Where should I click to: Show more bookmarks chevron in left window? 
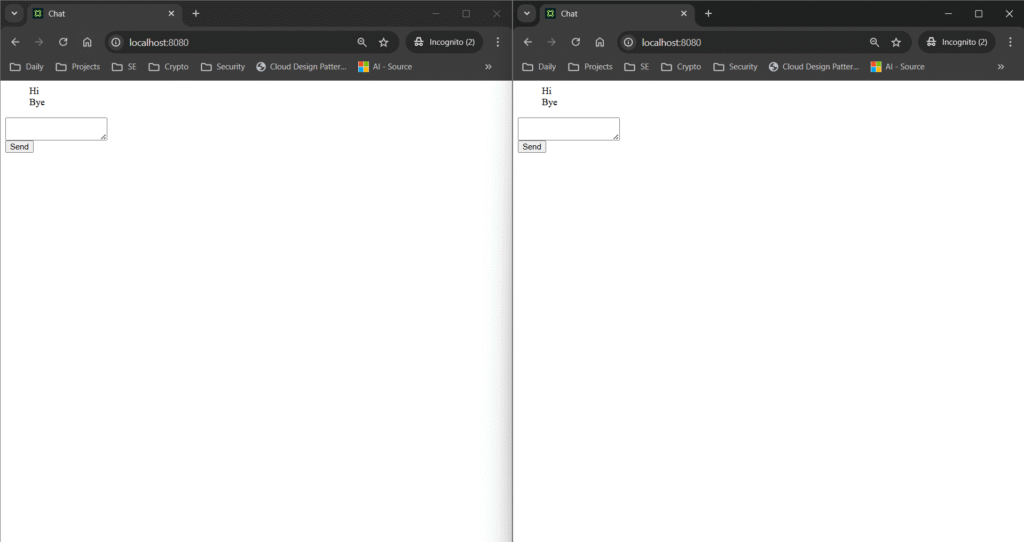[x=488, y=67]
